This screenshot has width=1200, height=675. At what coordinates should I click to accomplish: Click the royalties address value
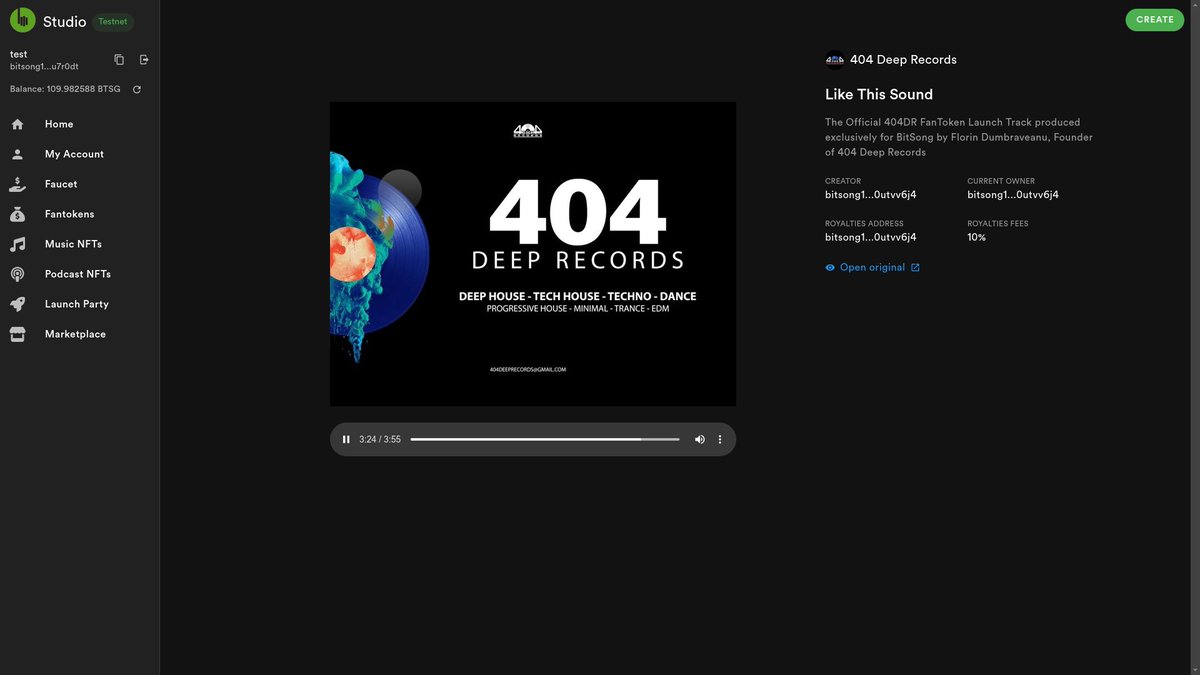871,237
